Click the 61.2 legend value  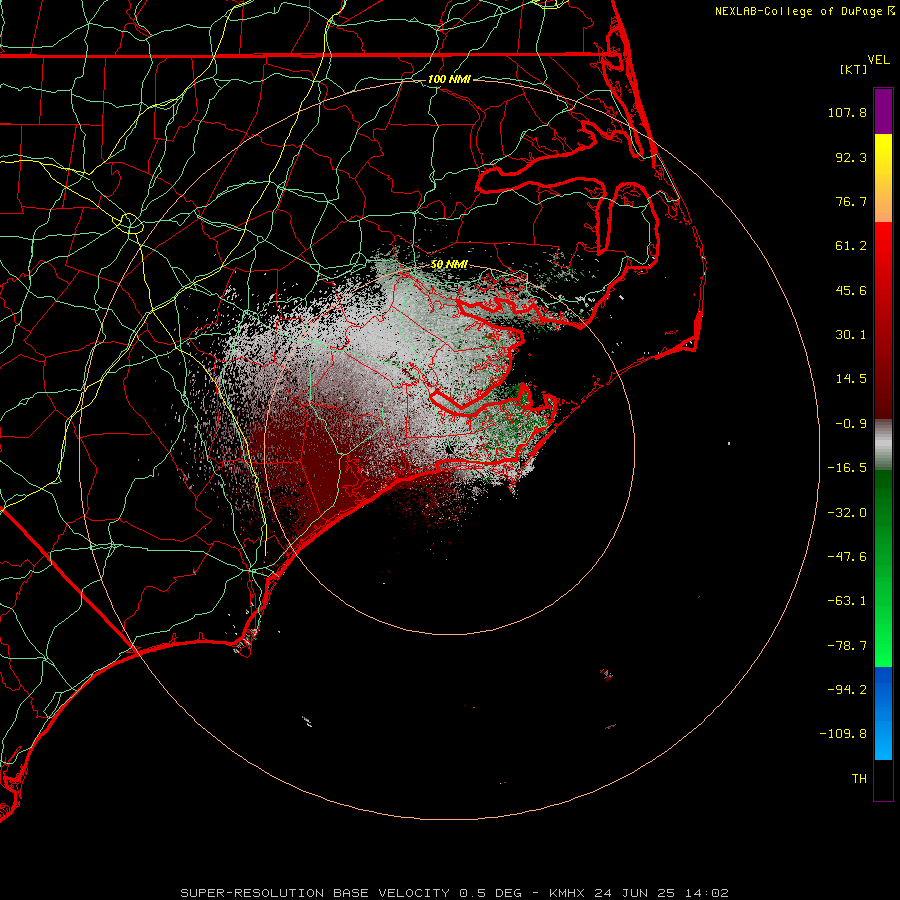point(851,246)
